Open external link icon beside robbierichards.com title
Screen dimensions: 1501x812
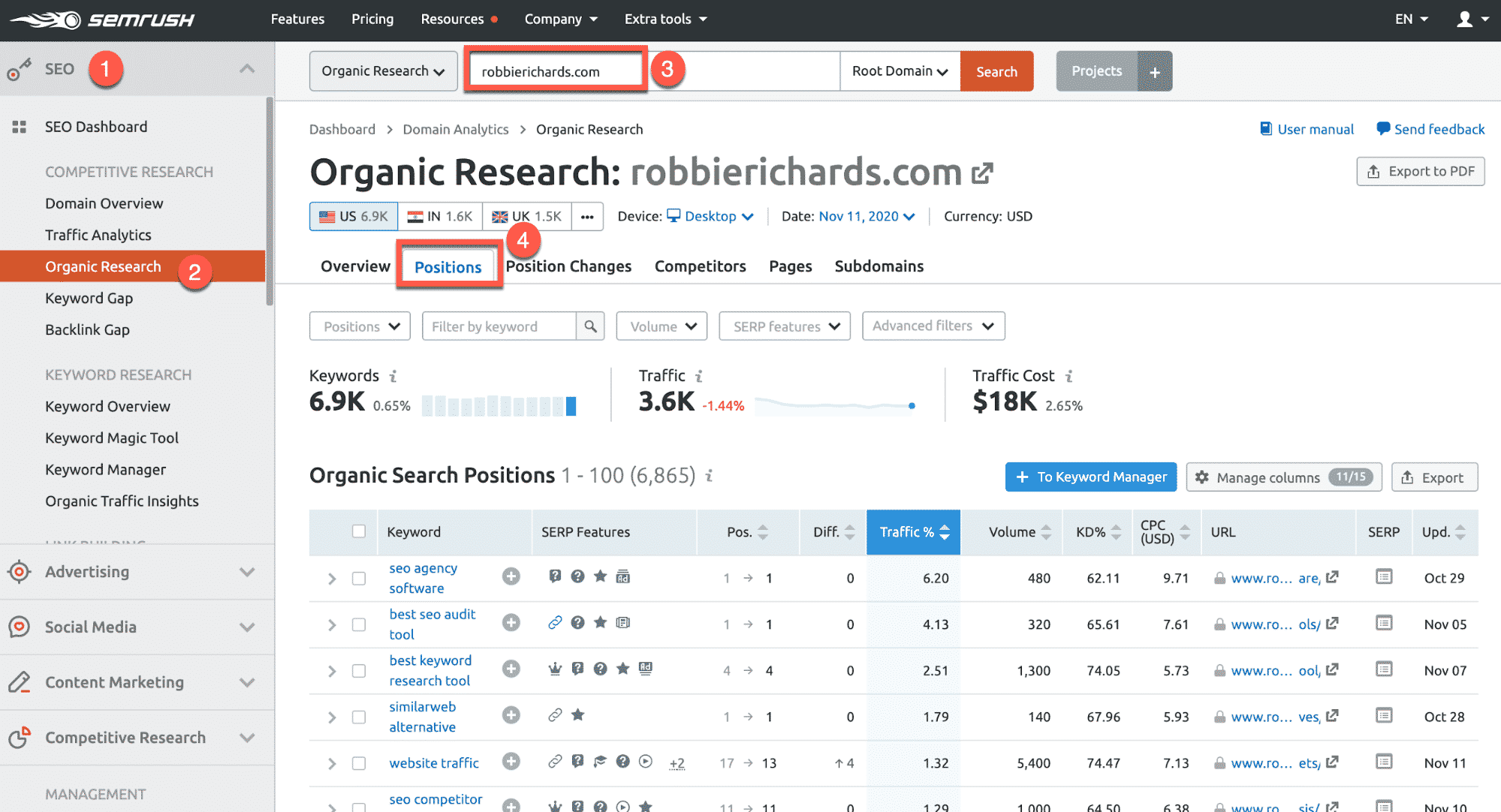[x=982, y=173]
